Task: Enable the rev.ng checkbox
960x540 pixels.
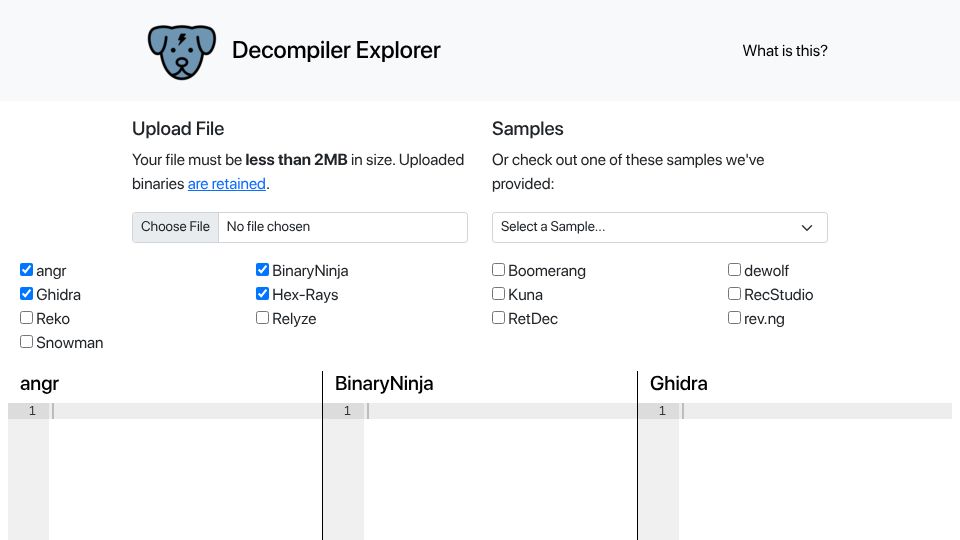Action: 734,318
